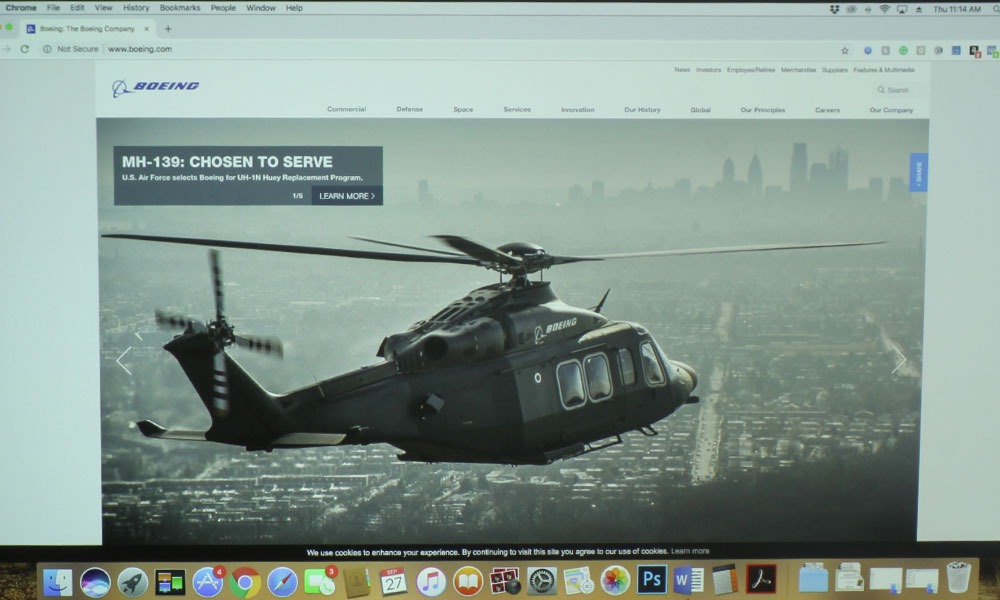The height and width of the screenshot is (600, 1000).
Task: Open the Calendar dock icon
Action: tap(393, 582)
